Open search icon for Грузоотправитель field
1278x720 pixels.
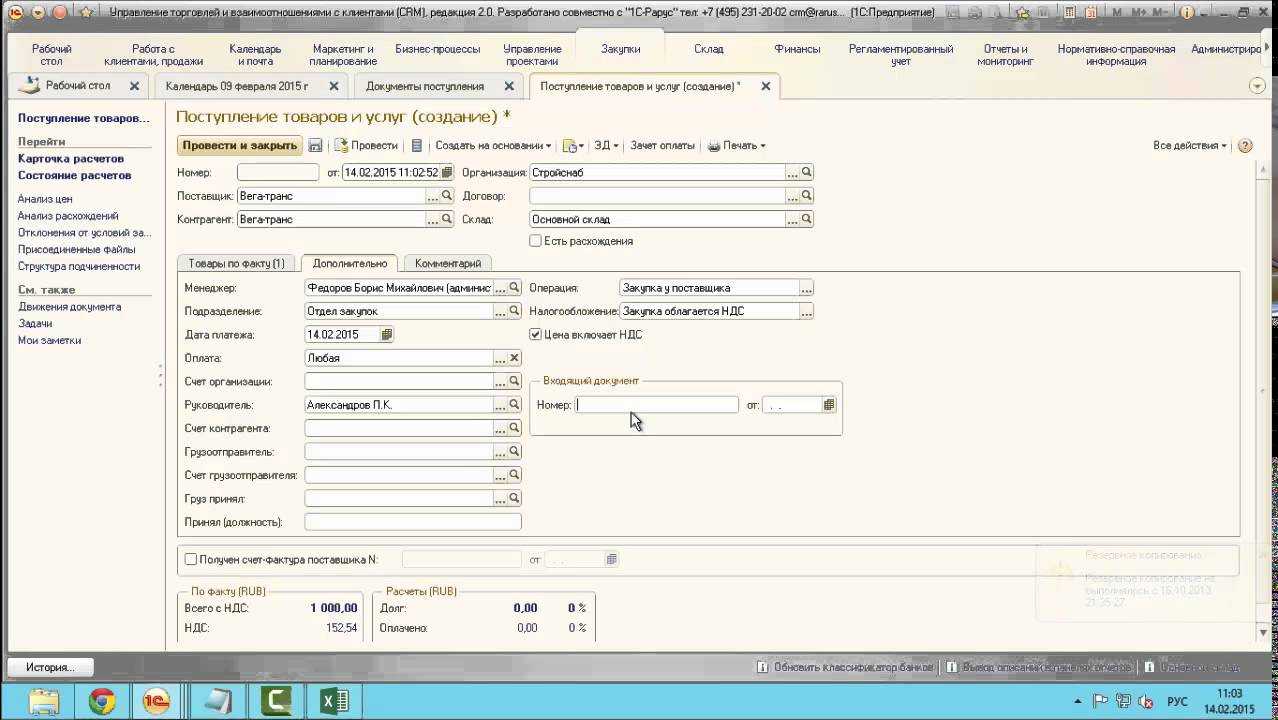click(x=515, y=452)
